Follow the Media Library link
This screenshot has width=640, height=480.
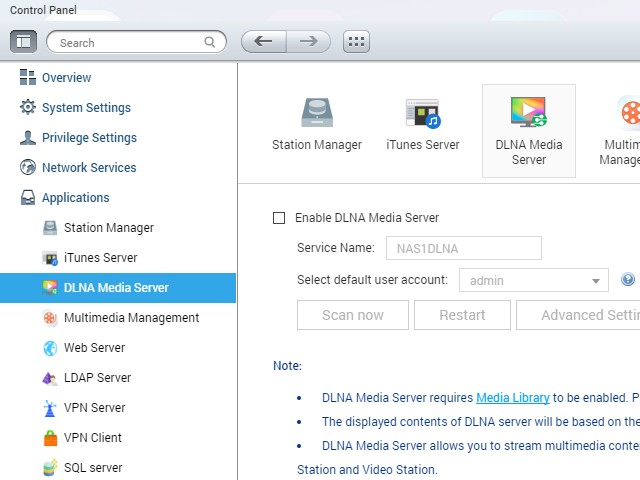[x=513, y=398]
